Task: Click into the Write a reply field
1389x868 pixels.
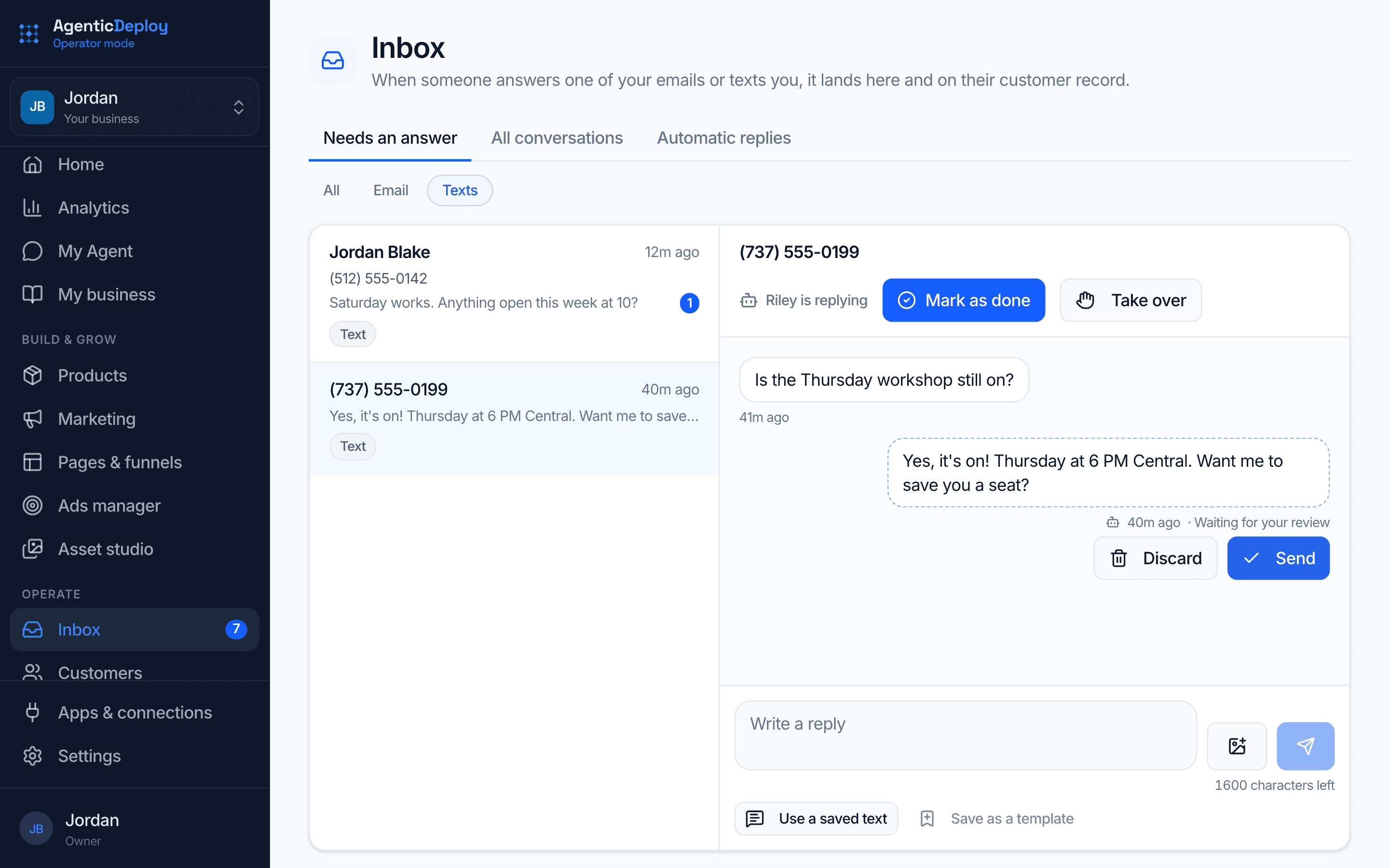Action: (x=966, y=735)
